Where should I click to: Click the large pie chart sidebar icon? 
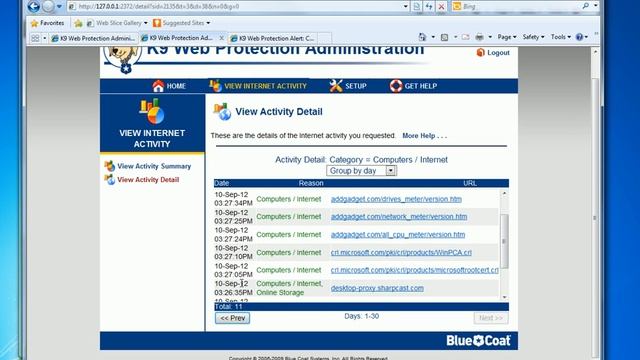152,111
